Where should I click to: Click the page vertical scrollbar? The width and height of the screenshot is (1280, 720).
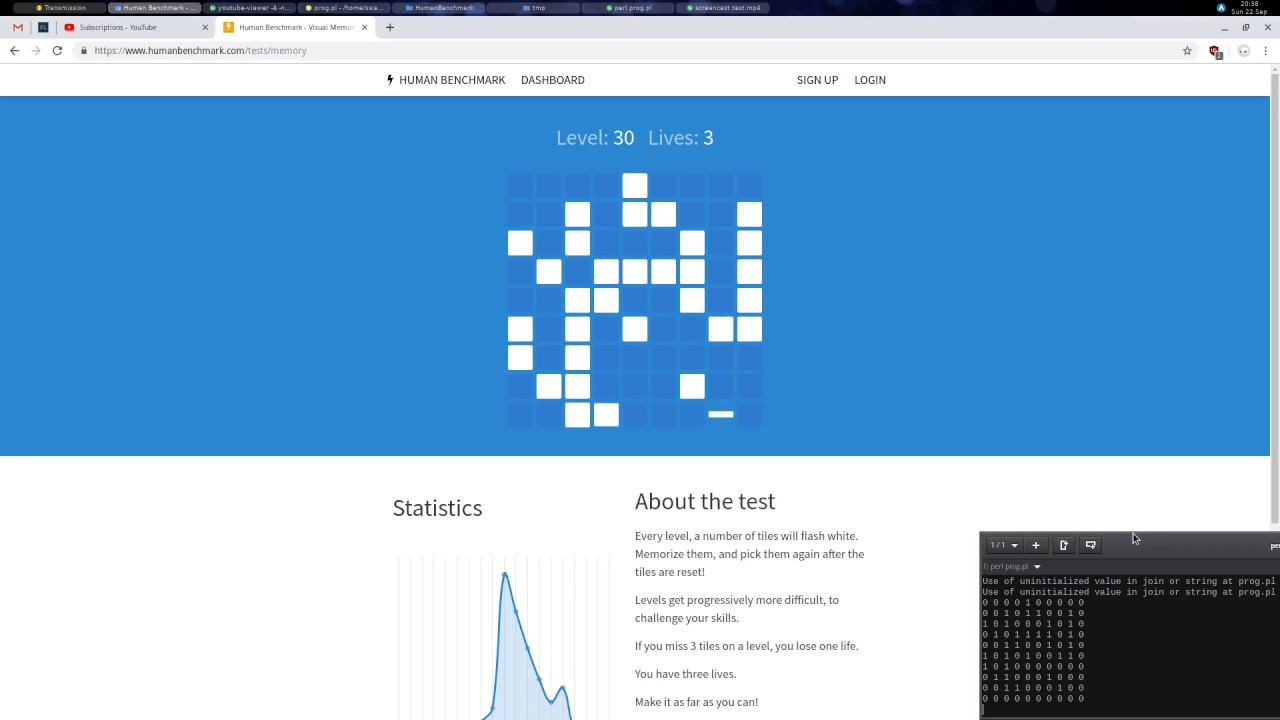(1274, 297)
